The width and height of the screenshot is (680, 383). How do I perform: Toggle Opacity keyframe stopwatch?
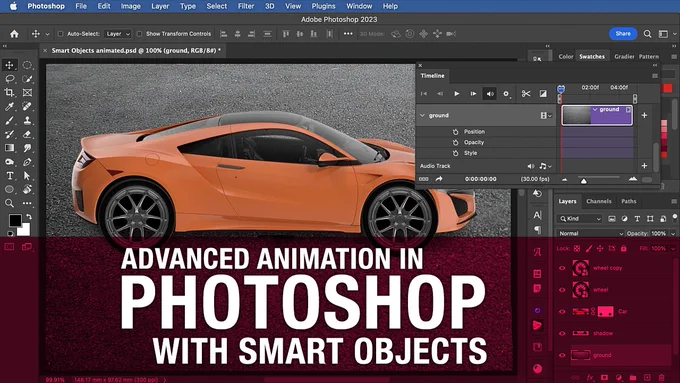(455, 142)
